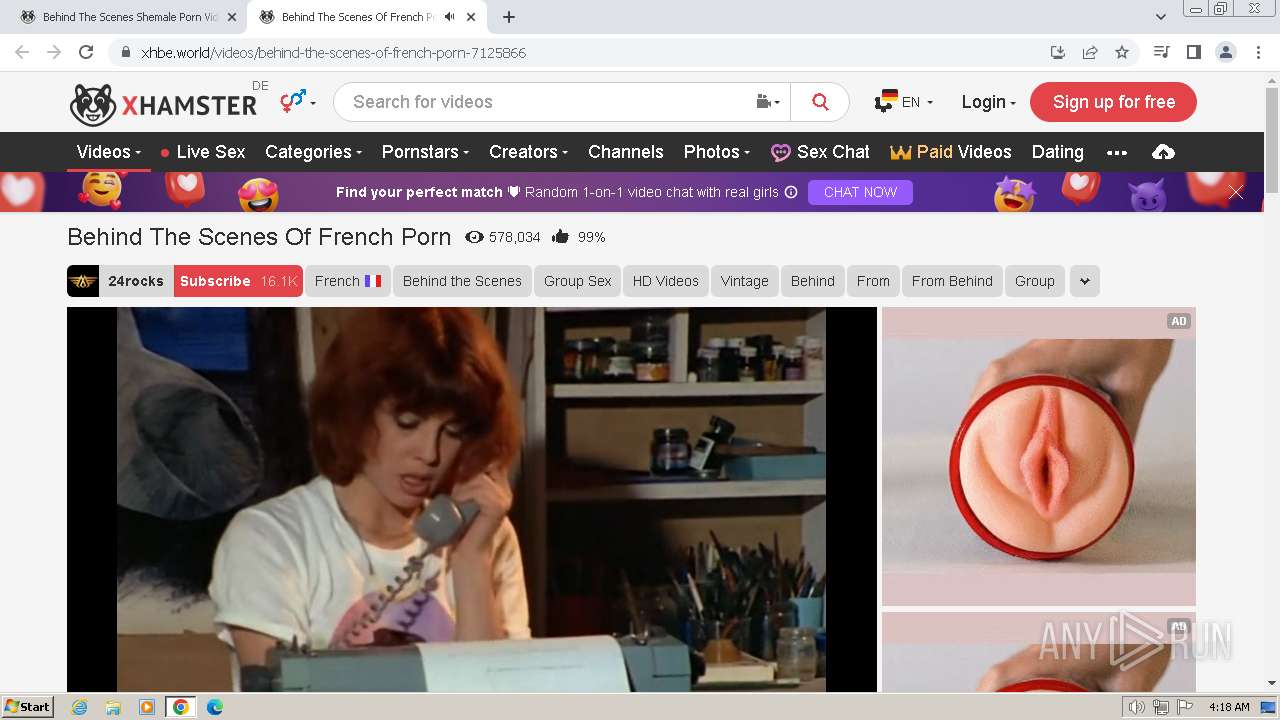Open Microsoft Edge from taskbar
1280x720 pixels.
click(x=214, y=707)
